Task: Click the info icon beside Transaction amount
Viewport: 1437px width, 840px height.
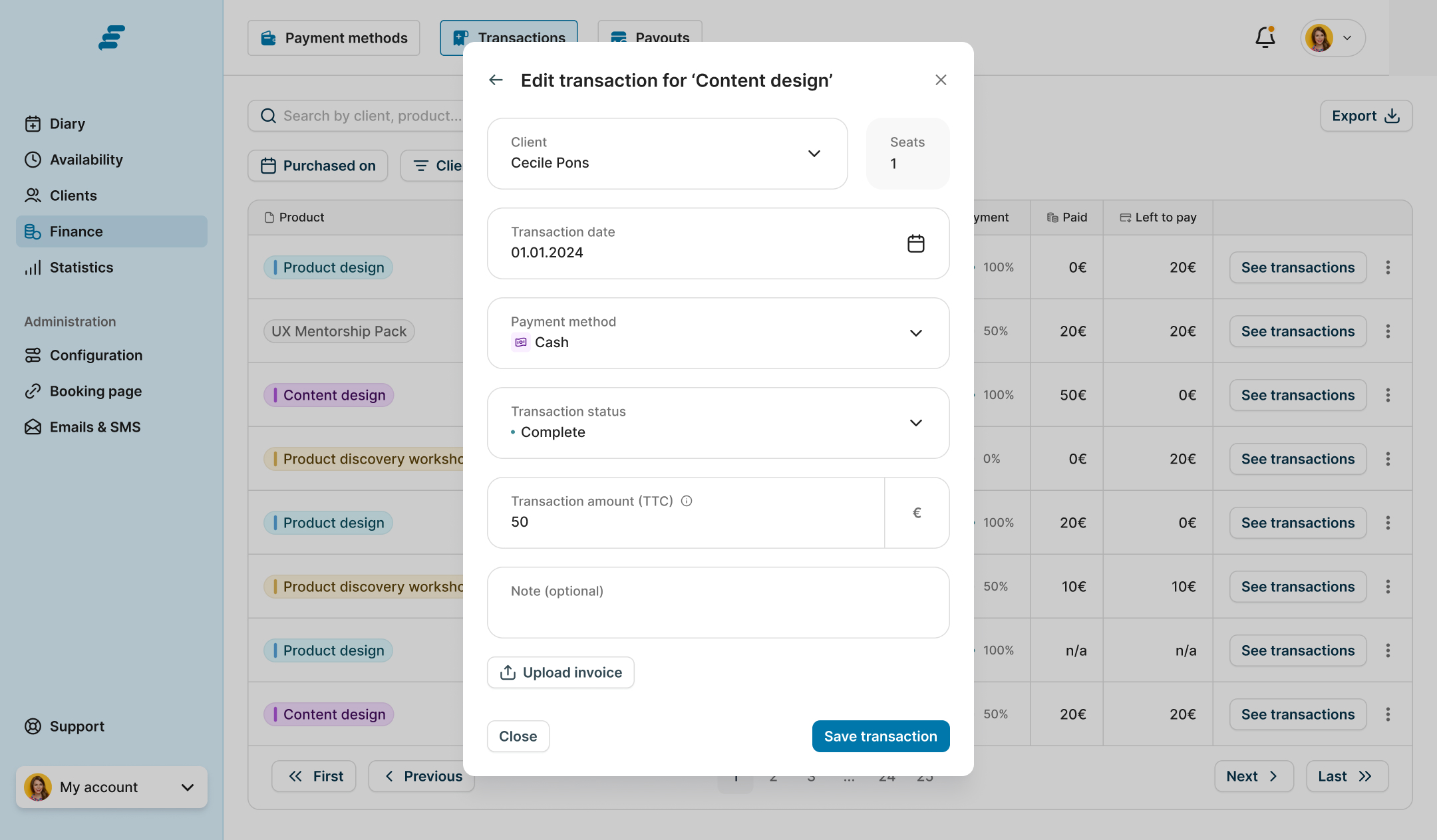Action: click(x=687, y=501)
